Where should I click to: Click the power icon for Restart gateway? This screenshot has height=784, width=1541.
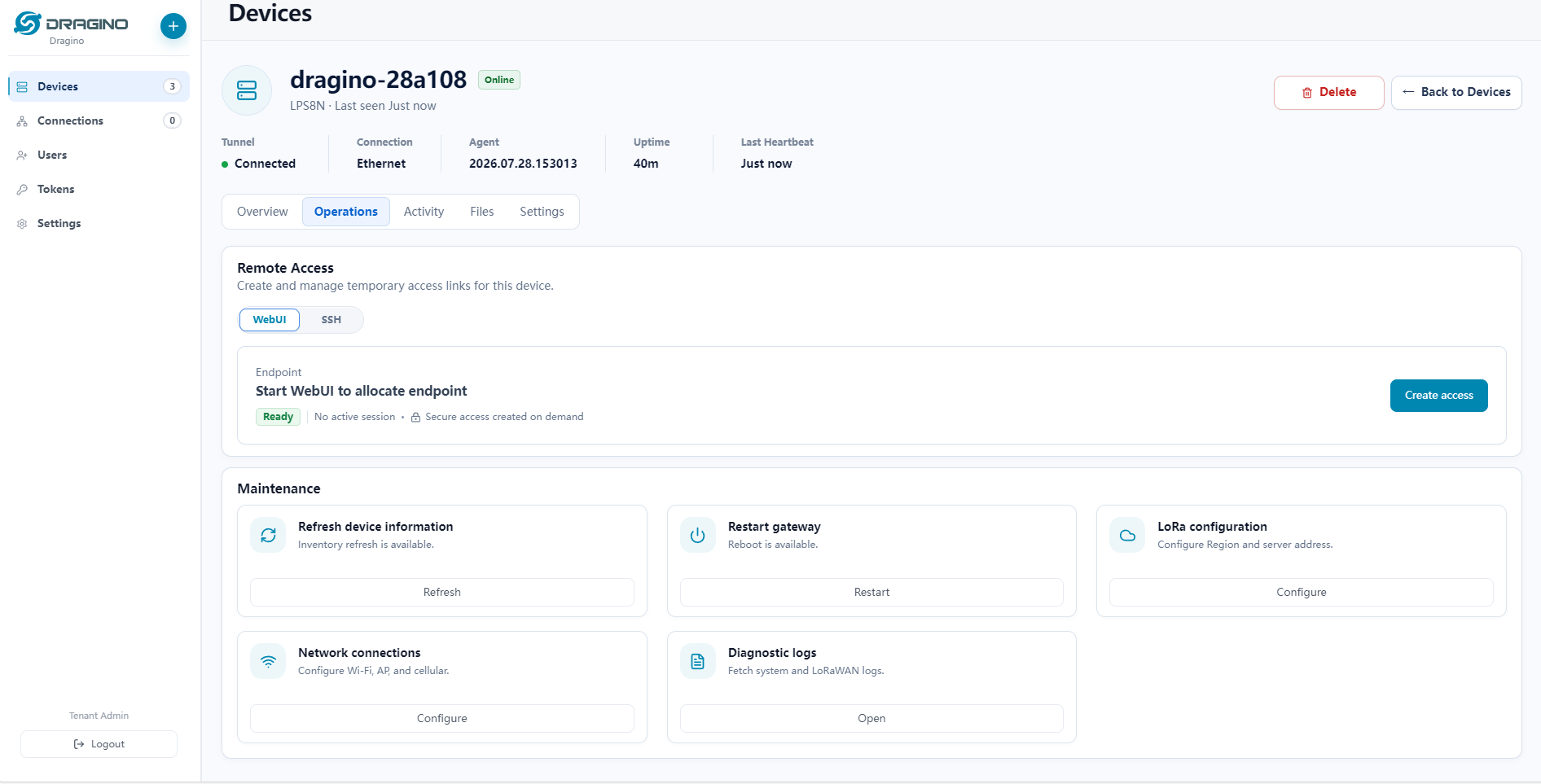click(697, 535)
